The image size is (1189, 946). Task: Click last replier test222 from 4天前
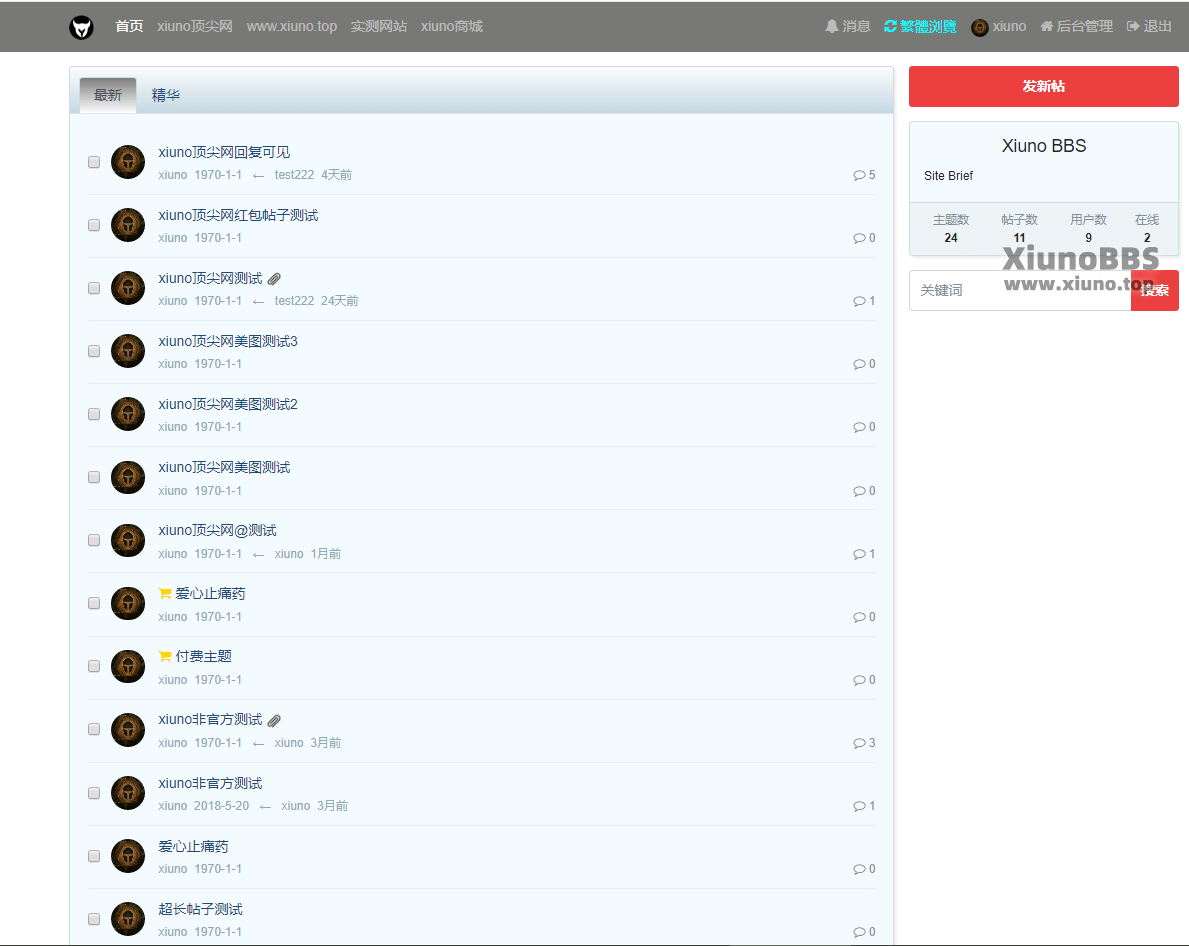point(294,175)
